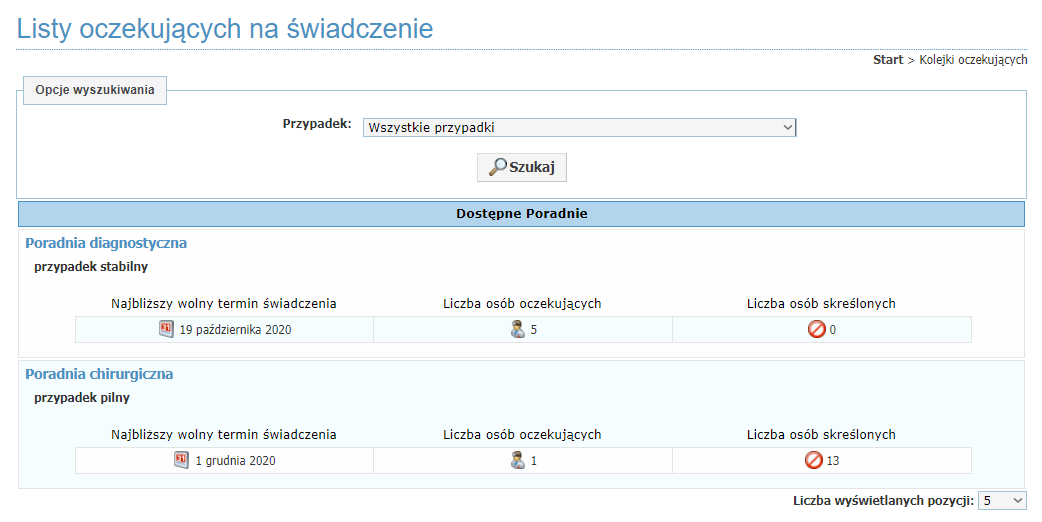Screen dimensions: 1042x522
Task: Click the red crossed-out icon next to 13
Action: [814, 460]
